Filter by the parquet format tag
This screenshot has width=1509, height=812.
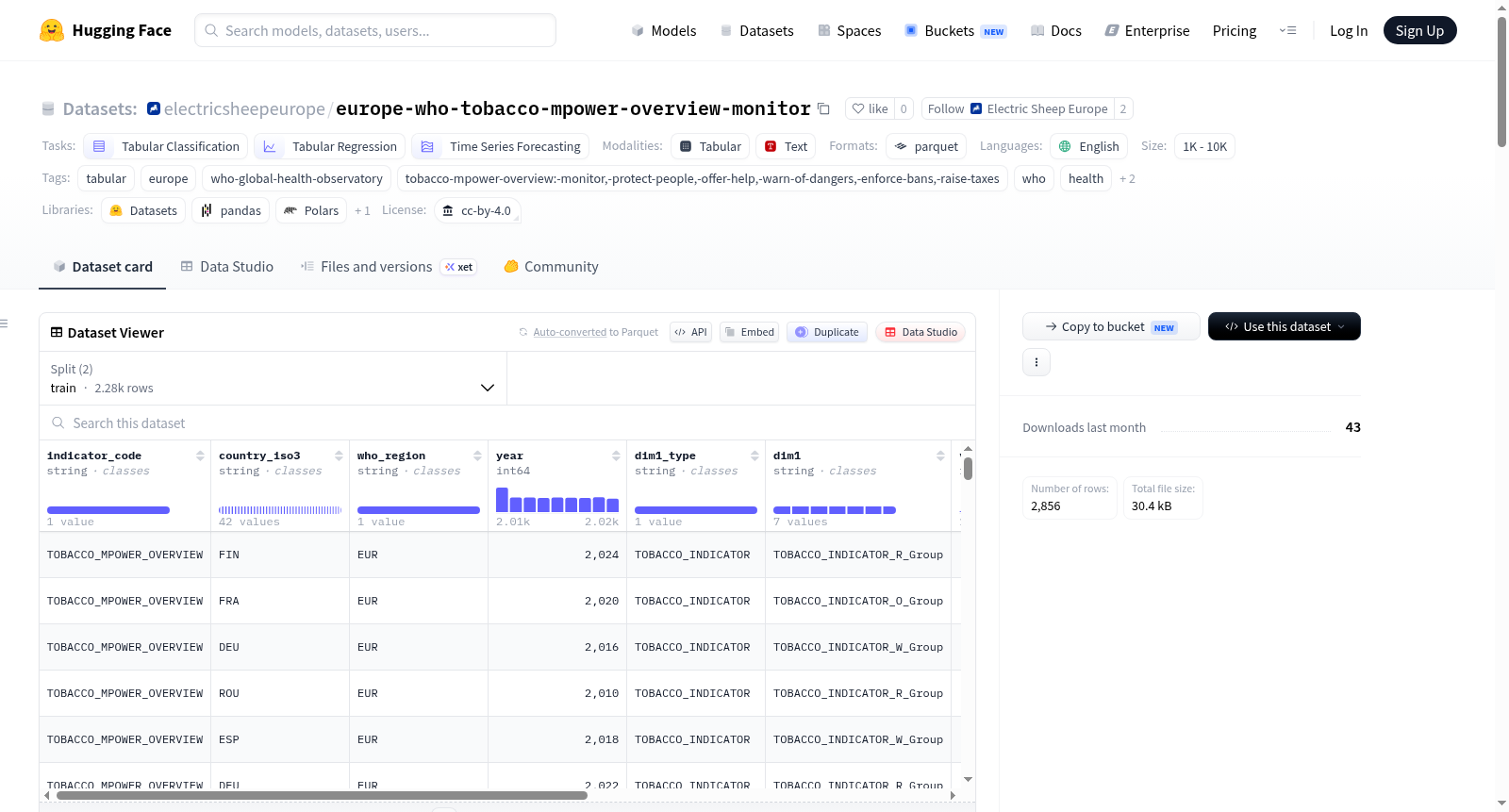(x=926, y=146)
